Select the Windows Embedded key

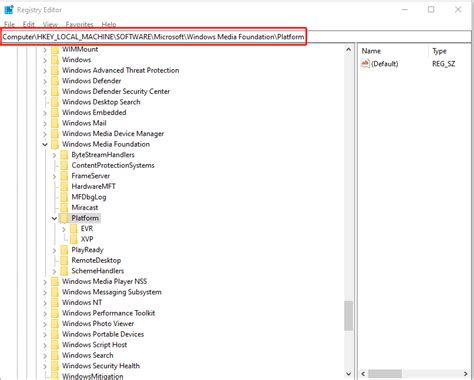tap(94, 113)
